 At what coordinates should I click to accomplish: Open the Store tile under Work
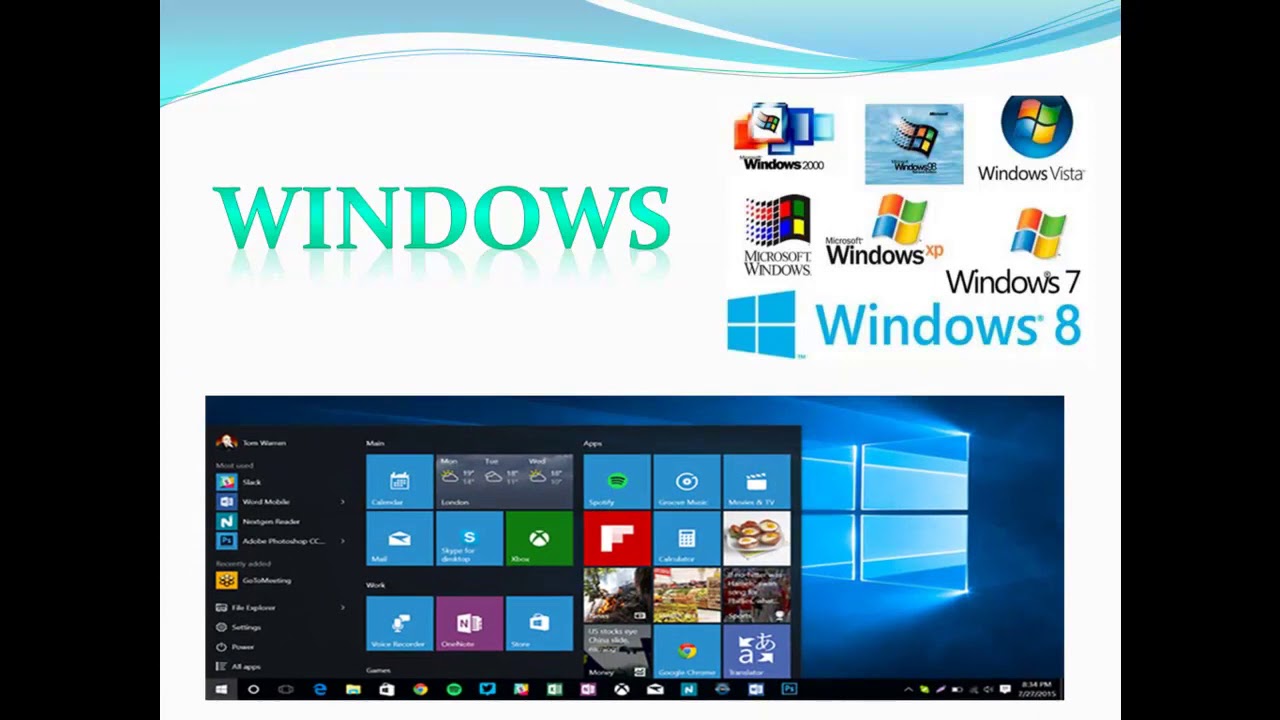pos(539,624)
